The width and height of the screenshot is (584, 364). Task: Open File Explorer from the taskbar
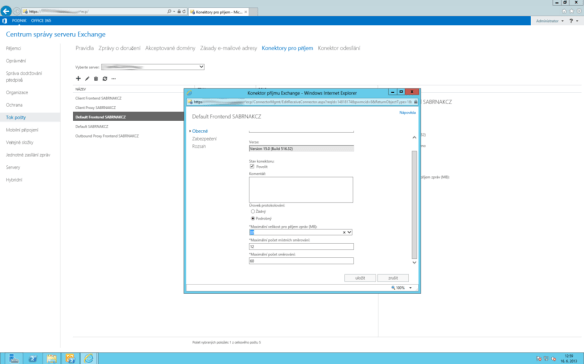point(51,358)
